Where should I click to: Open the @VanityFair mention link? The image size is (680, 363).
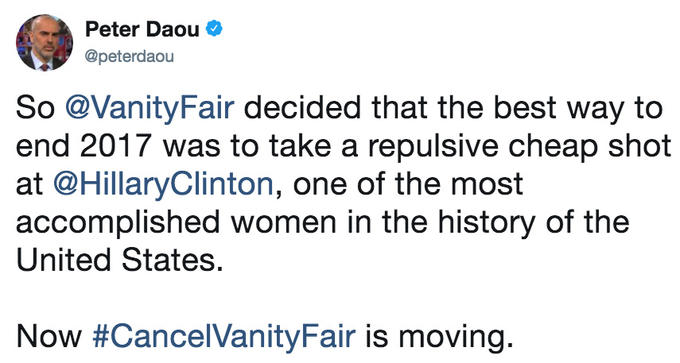[x=150, y=109]
